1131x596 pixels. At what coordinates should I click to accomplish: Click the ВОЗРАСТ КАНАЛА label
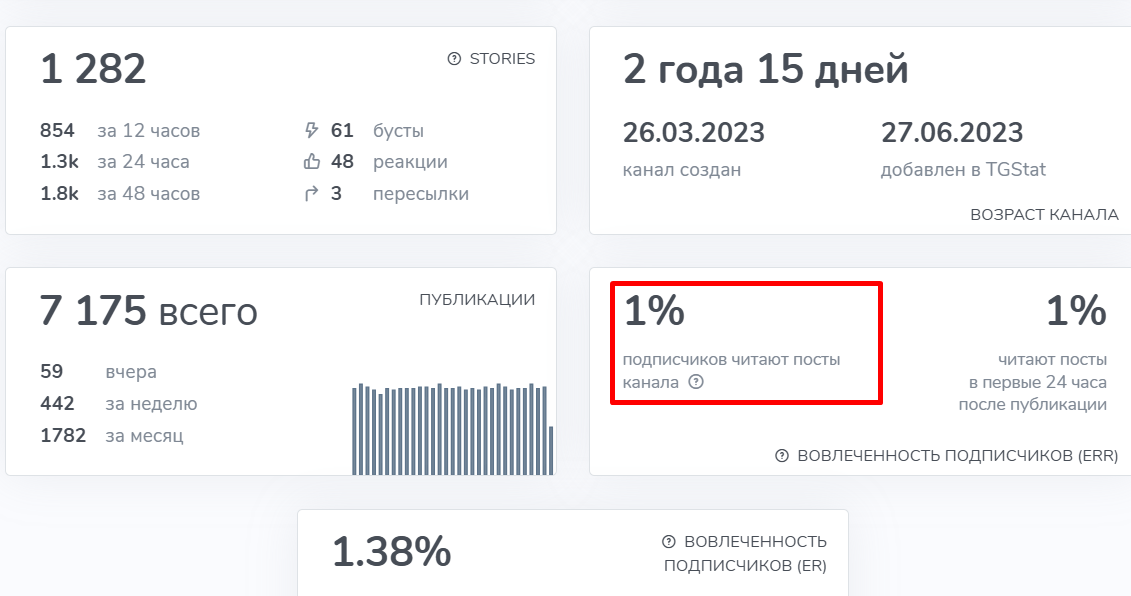click(1044, 215)
